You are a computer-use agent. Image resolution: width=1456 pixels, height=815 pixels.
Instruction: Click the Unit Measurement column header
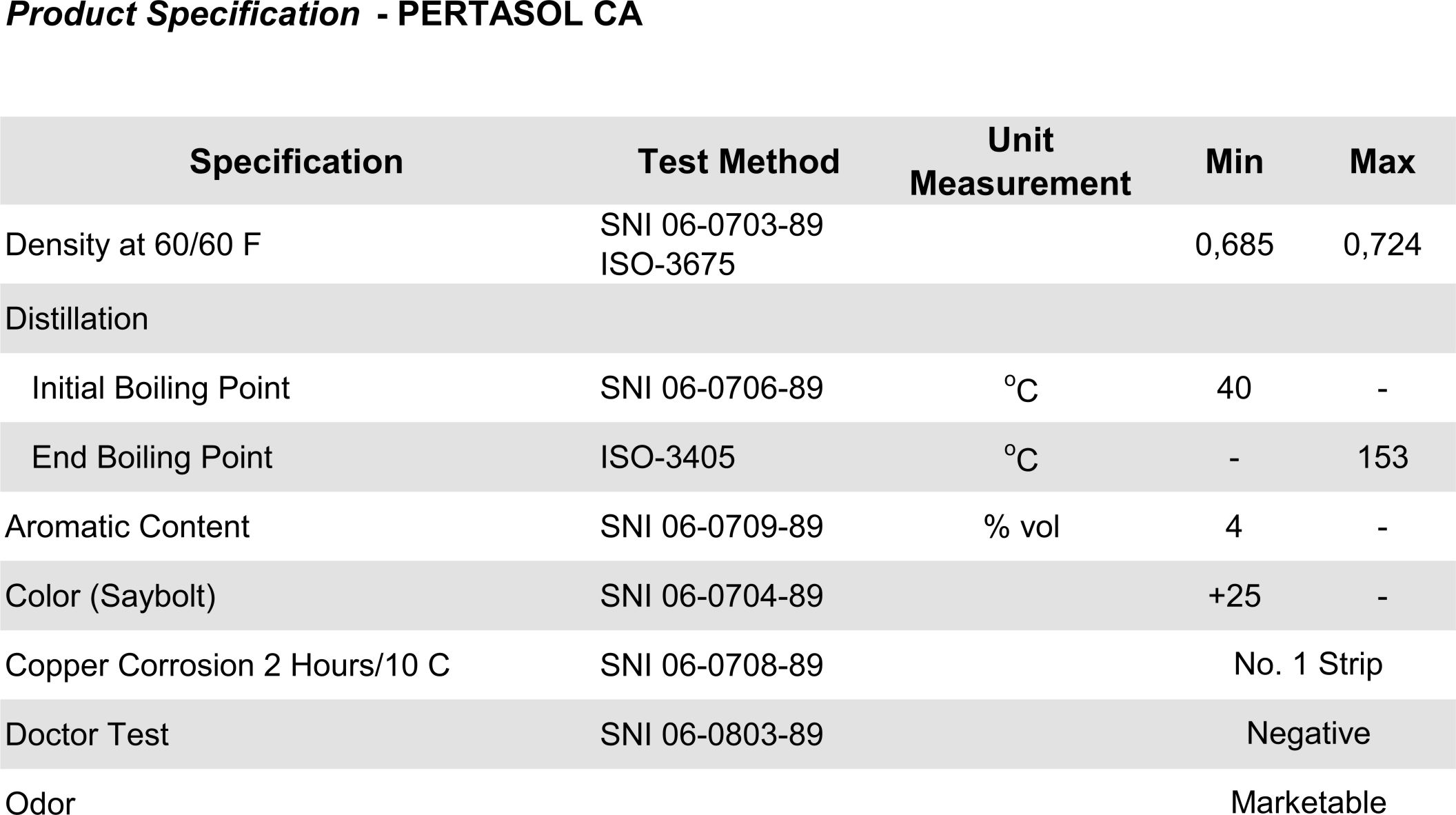tap(1020, 162)
